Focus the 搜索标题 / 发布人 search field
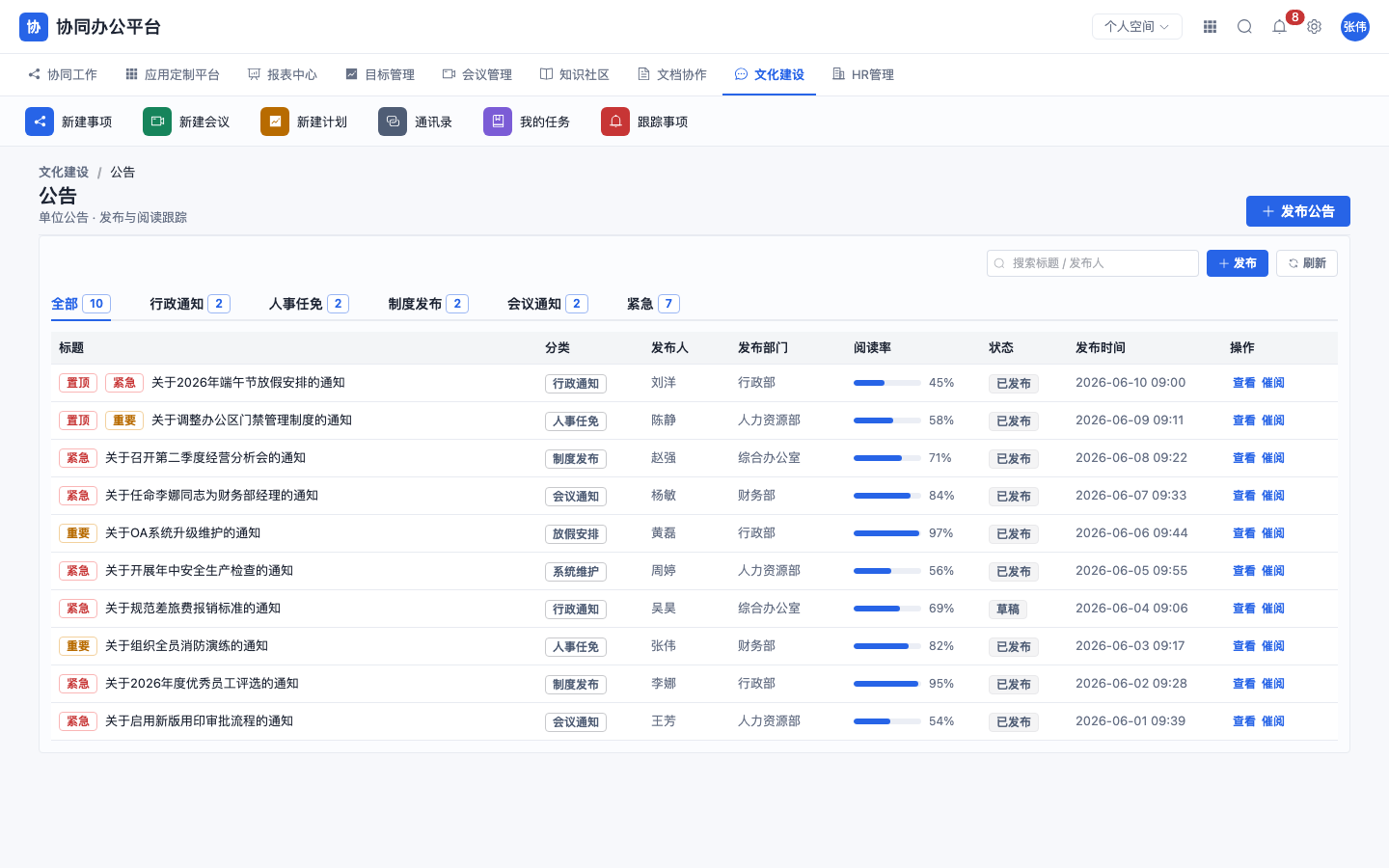This screenshot has height=868, width=1389. (x=1093, y=263)
